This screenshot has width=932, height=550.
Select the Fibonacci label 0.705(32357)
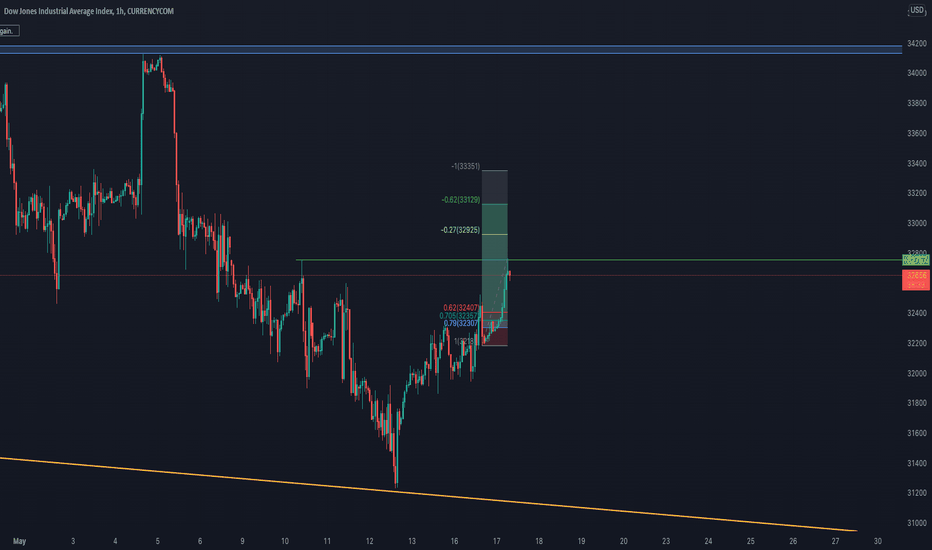pyautogui.click(x=459, y=316)
